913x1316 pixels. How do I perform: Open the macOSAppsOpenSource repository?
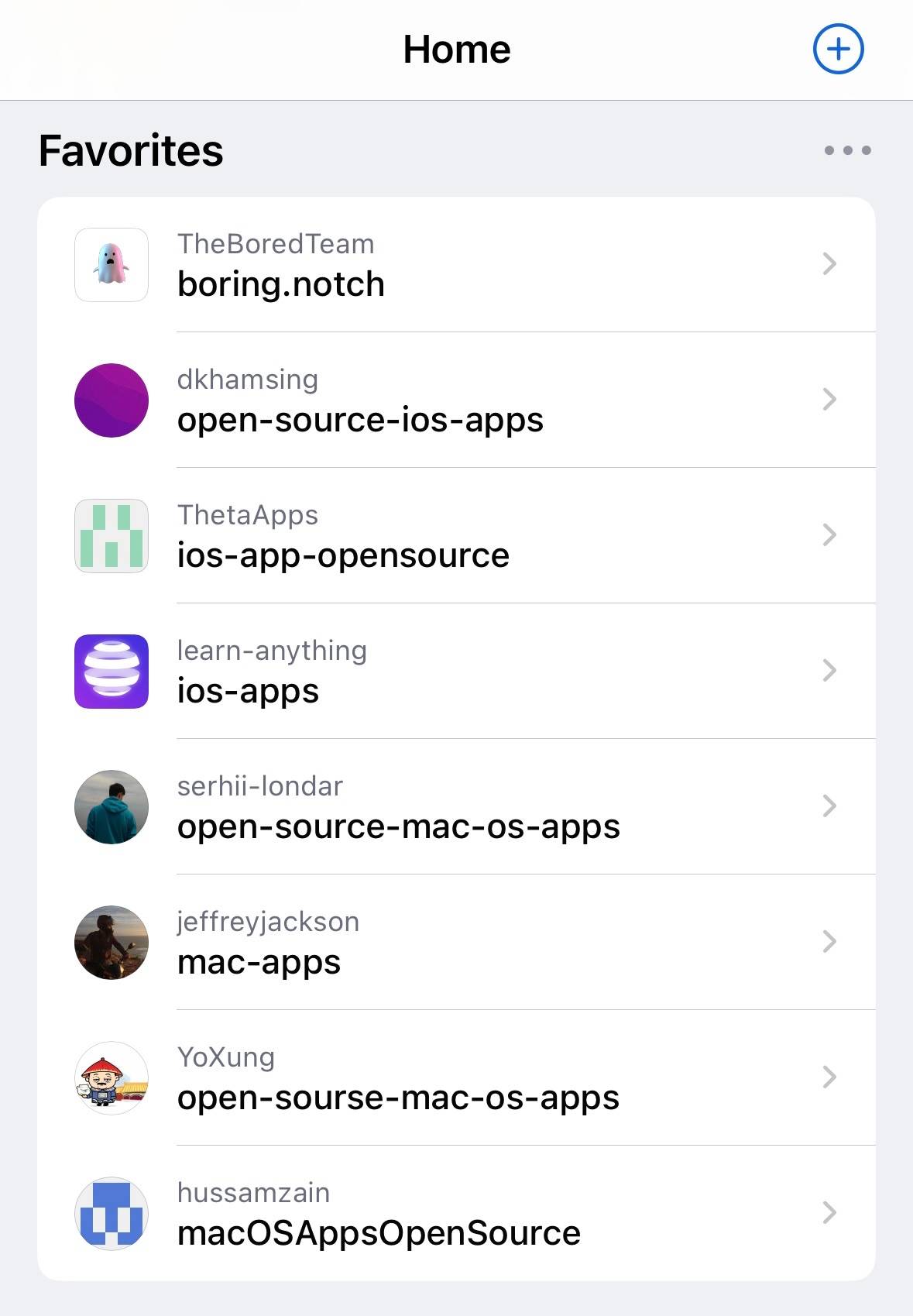click(456, 1213)
